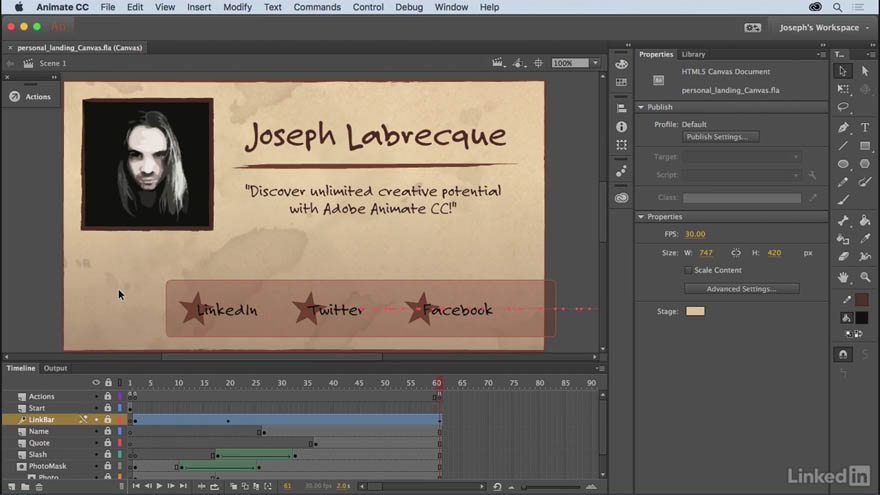The image size is (880, 495).
Task: Click the Advanced Settings button
Action: pyautogui.click(x=741, y=288)
